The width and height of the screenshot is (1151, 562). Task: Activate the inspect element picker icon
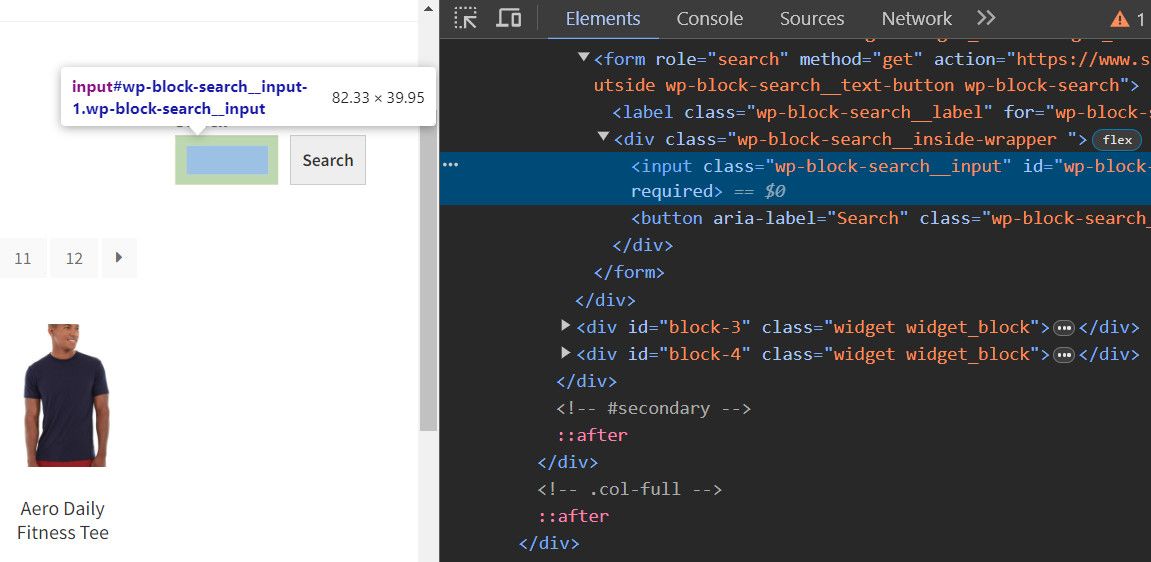click(465, 18)
